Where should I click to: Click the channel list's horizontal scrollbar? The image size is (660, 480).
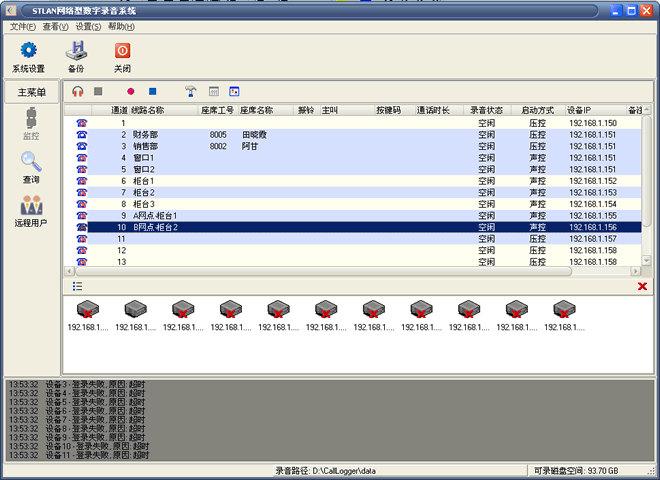coord(320,271)
